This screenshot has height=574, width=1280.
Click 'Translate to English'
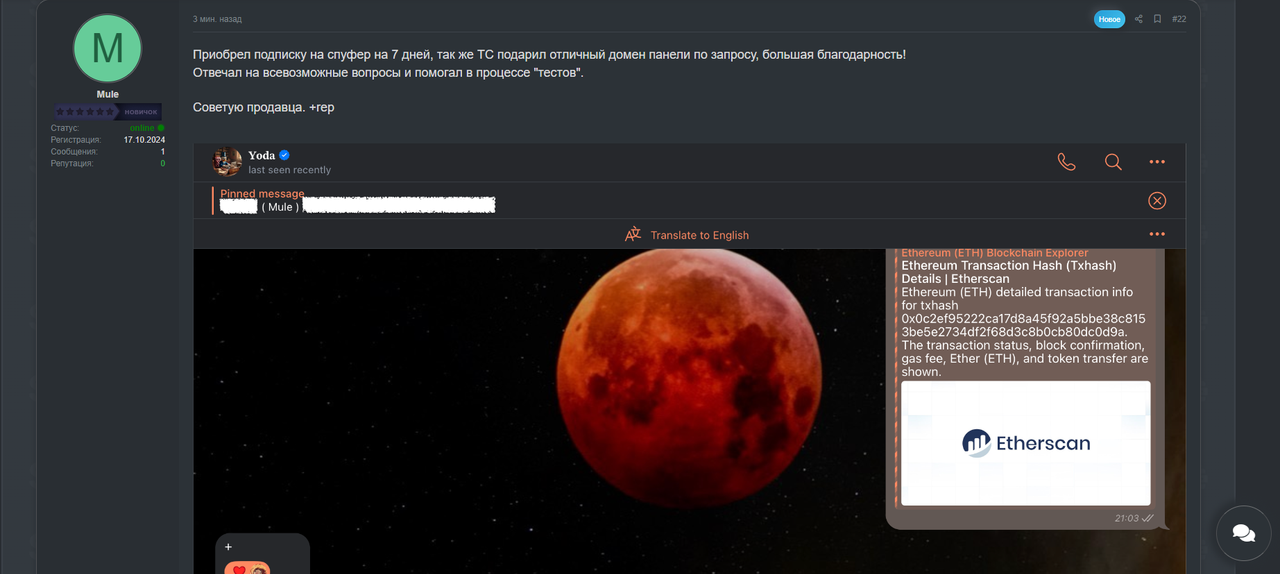click(x=699, y=235)
